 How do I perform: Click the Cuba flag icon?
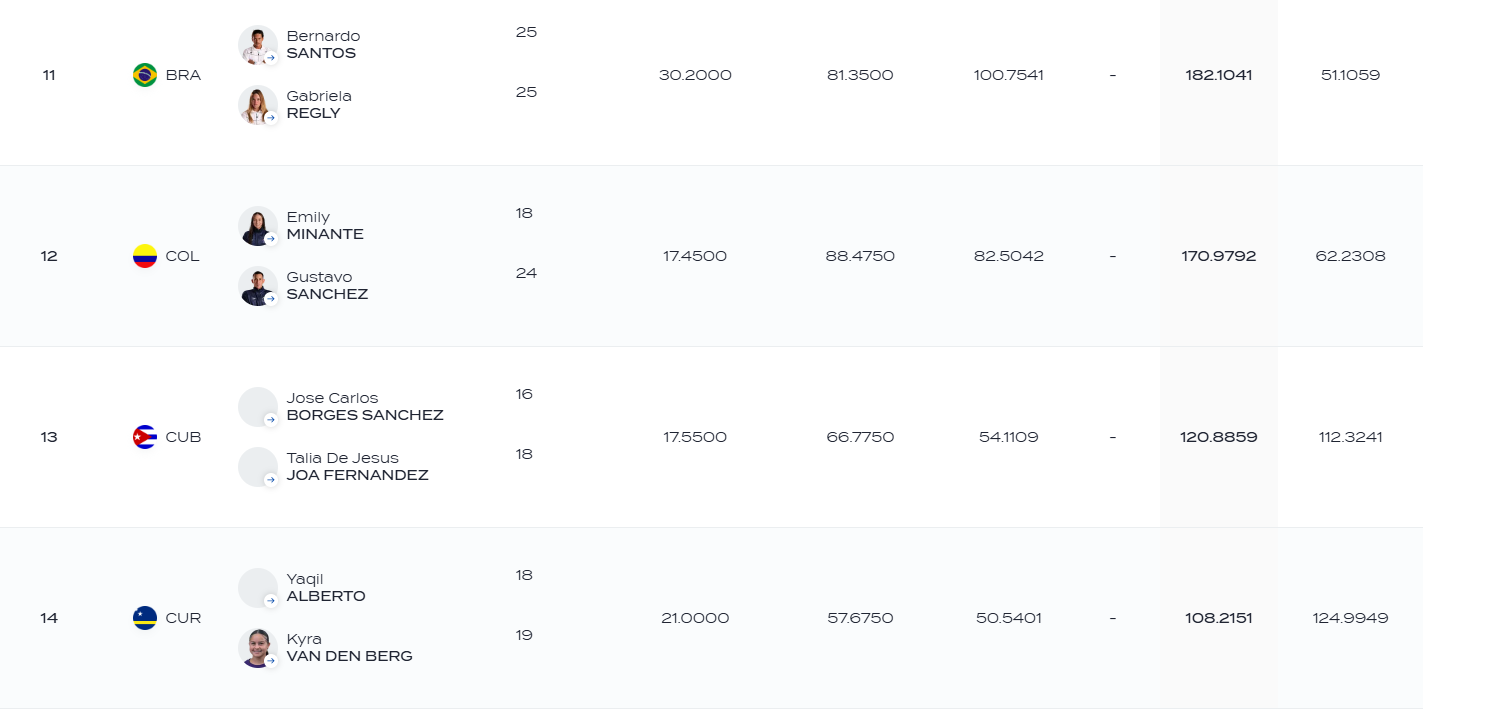tap(145, 437)
